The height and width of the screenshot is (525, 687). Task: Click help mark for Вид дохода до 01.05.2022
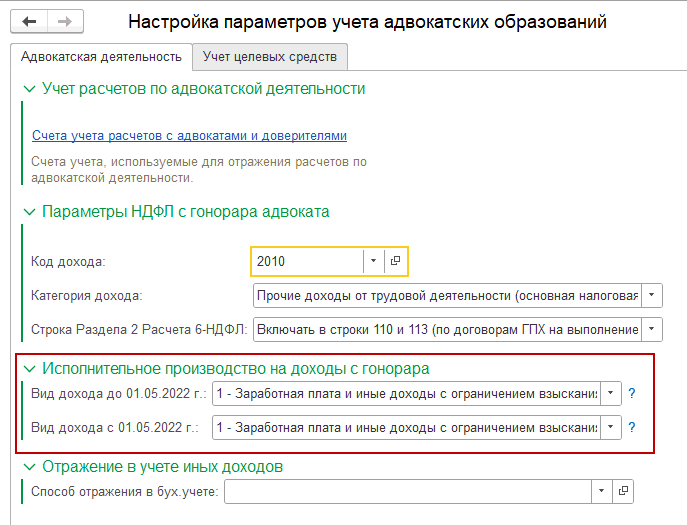[632, 394]
